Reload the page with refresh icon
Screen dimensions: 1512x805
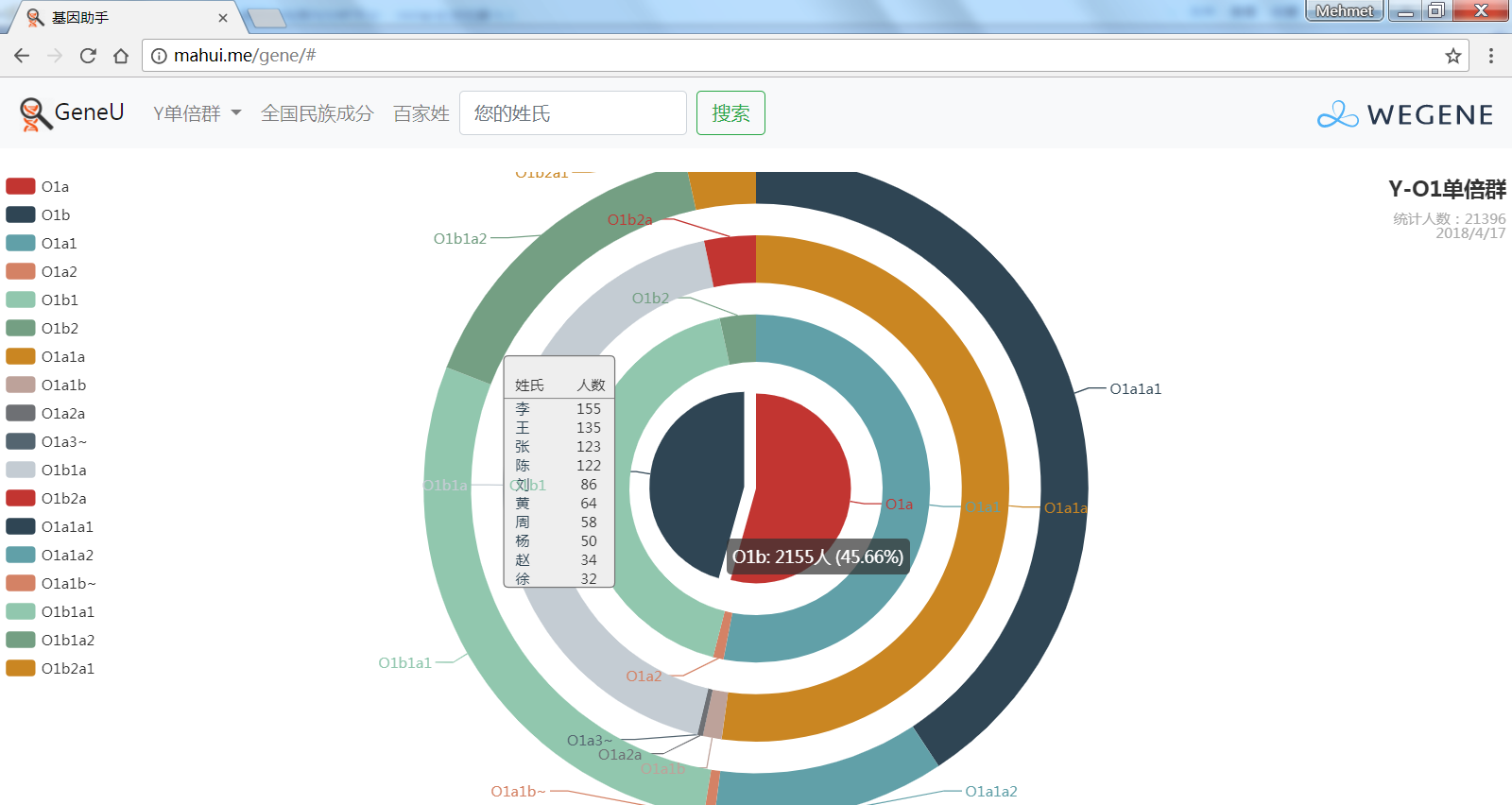point(88,56)
